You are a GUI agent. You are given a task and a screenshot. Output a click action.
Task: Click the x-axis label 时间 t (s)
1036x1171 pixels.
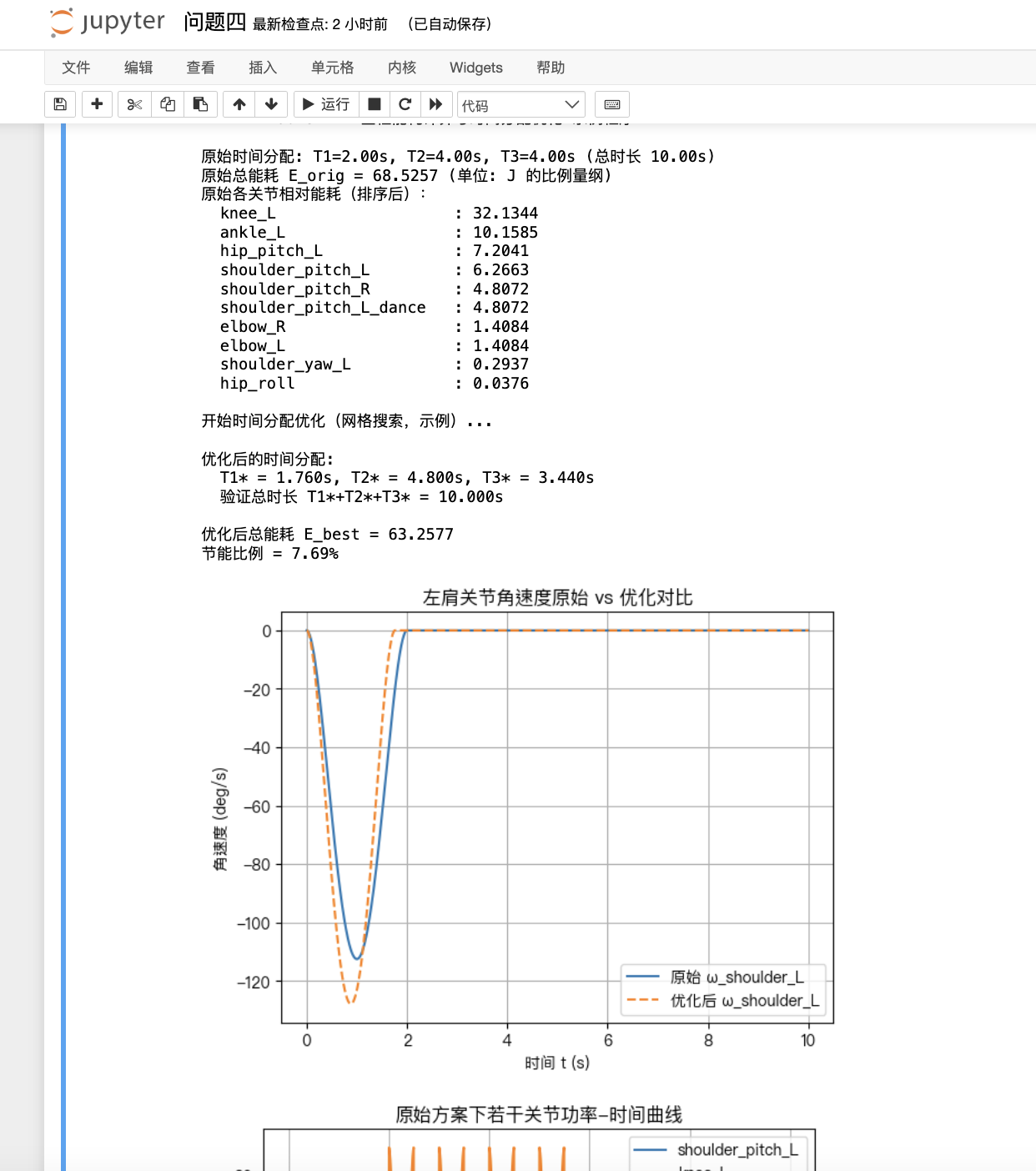tap(557, 1063)
